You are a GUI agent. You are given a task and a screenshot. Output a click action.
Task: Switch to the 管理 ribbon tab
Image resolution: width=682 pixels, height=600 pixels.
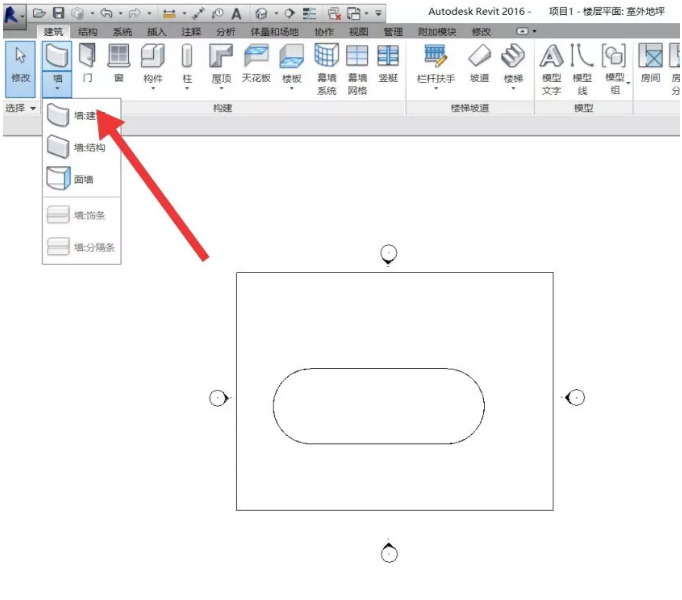click(x=393, y=32)
